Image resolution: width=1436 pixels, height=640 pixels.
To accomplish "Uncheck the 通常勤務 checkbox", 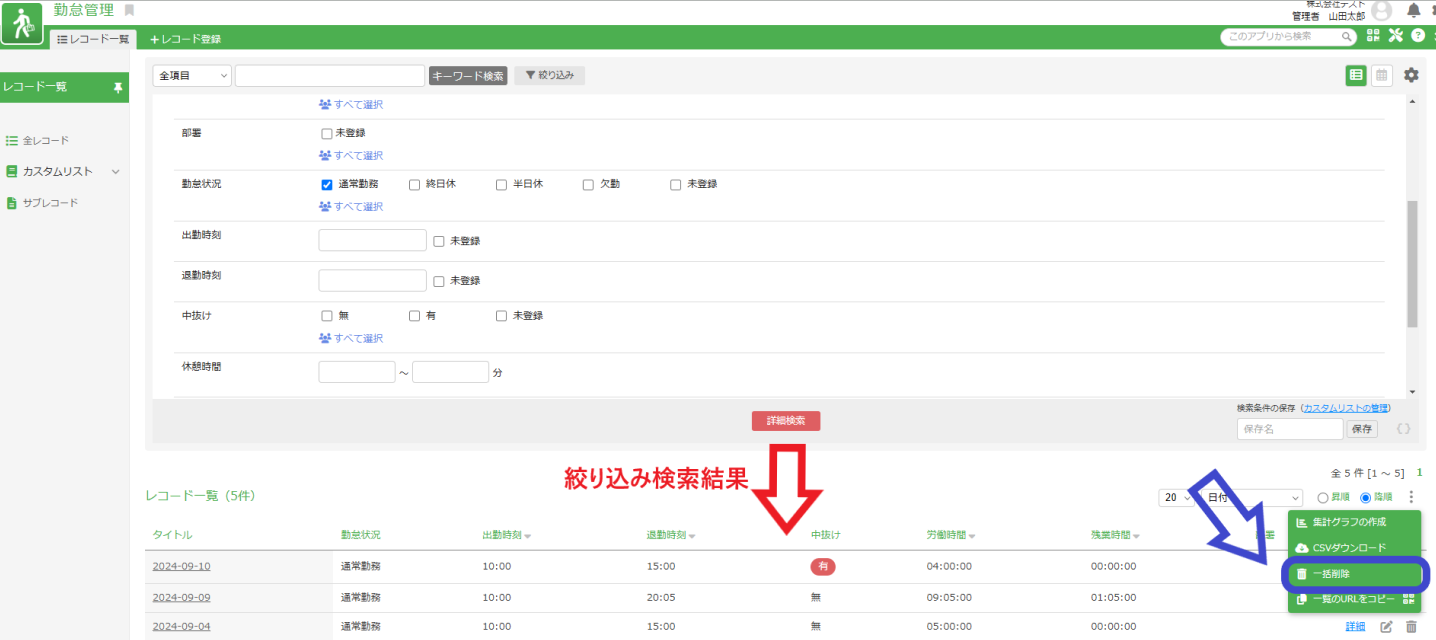I will point(327,185).
